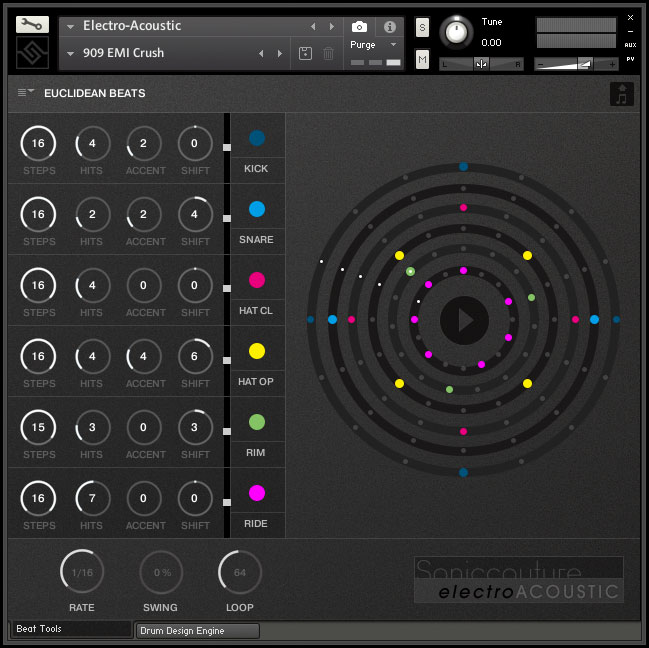Click the SNARE label button
This screenshot has height=648, width=649.
(256, 240)
